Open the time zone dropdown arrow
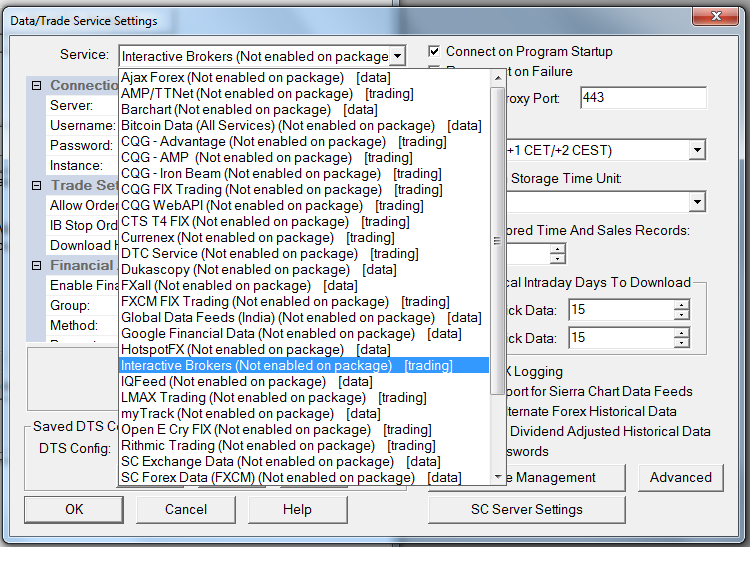Screen dimensions: 750x577 [x=697, y=150]
